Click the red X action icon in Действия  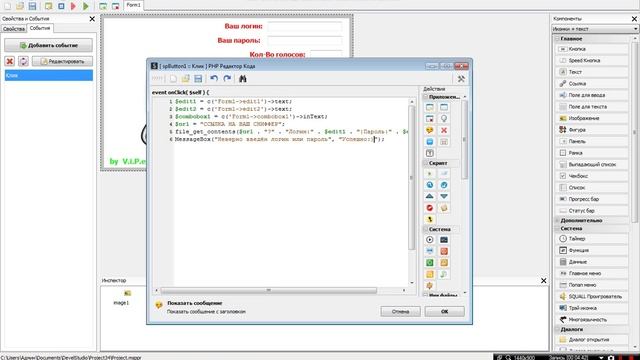[x=444, y=130]
